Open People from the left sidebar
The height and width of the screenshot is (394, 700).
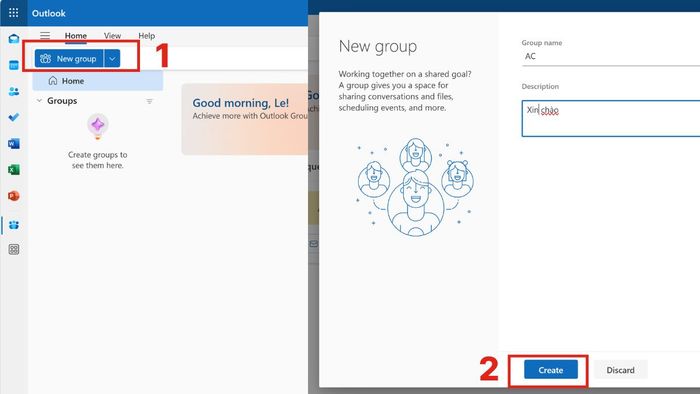click(14, 91)
